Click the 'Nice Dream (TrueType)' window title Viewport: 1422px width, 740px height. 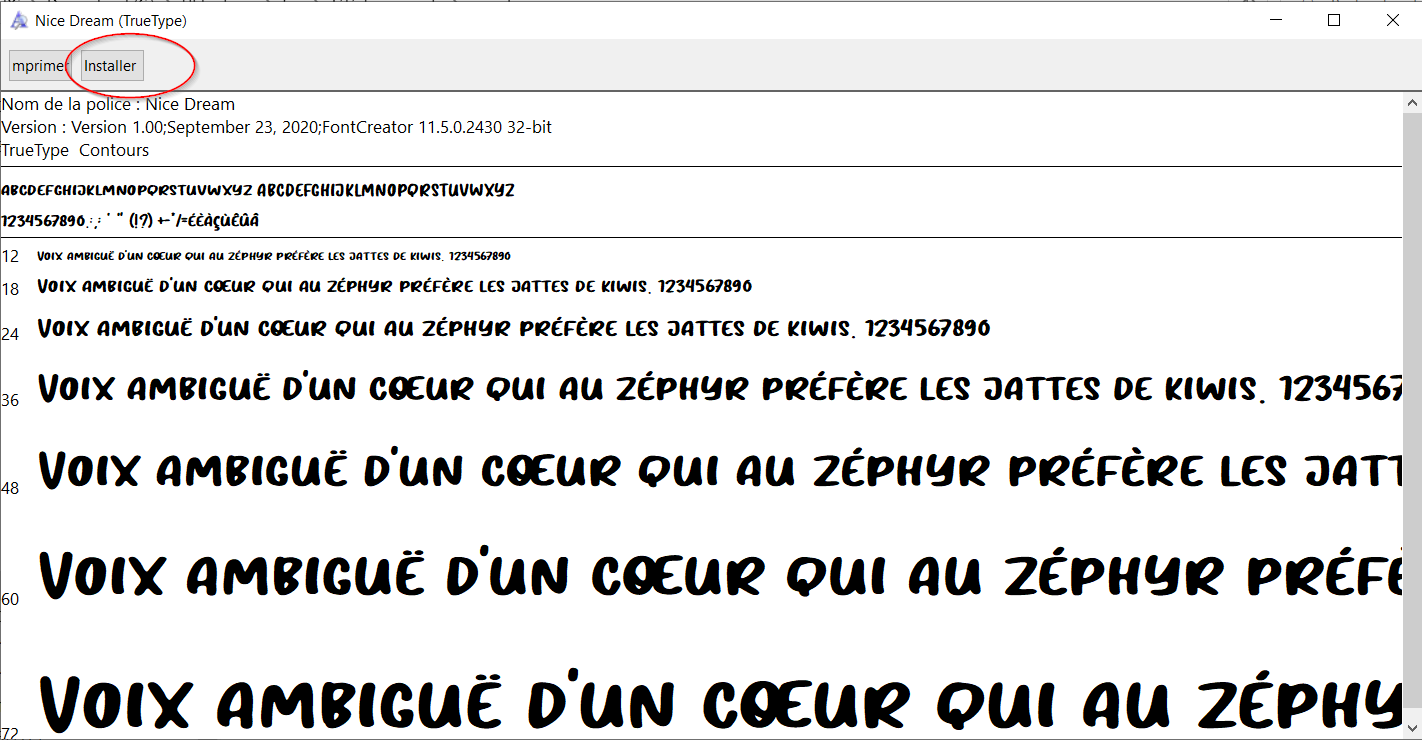(111, 20)
